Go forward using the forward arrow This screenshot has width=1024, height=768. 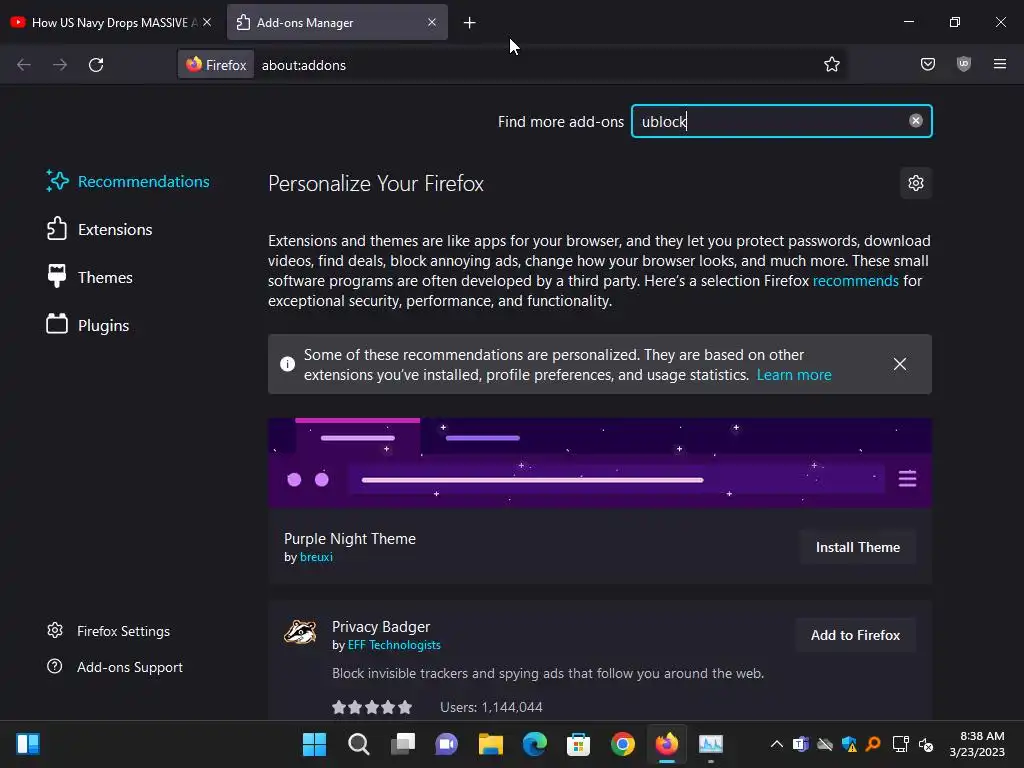point(60,65)
